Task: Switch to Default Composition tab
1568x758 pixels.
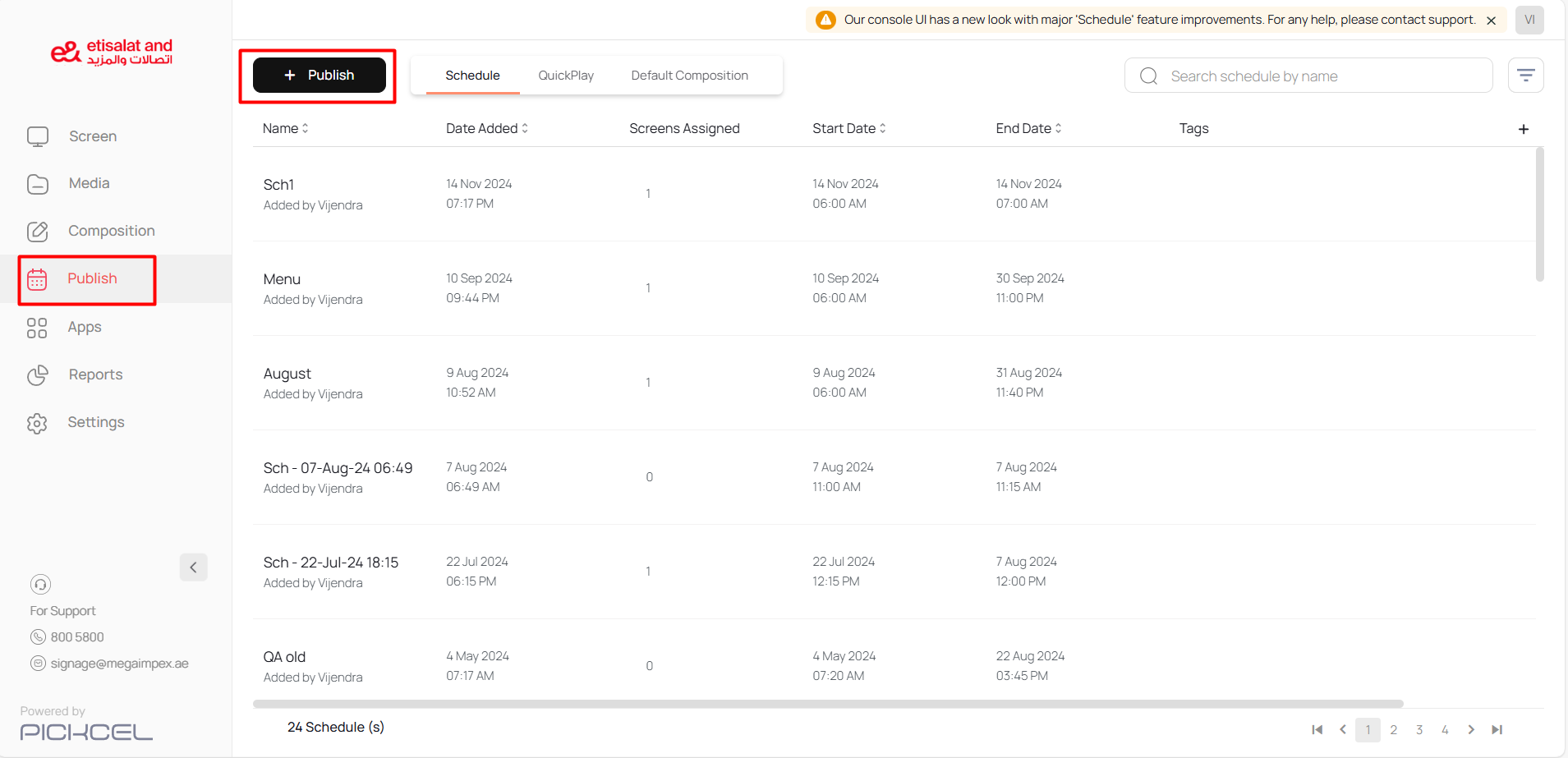Action: coord(689,76)
